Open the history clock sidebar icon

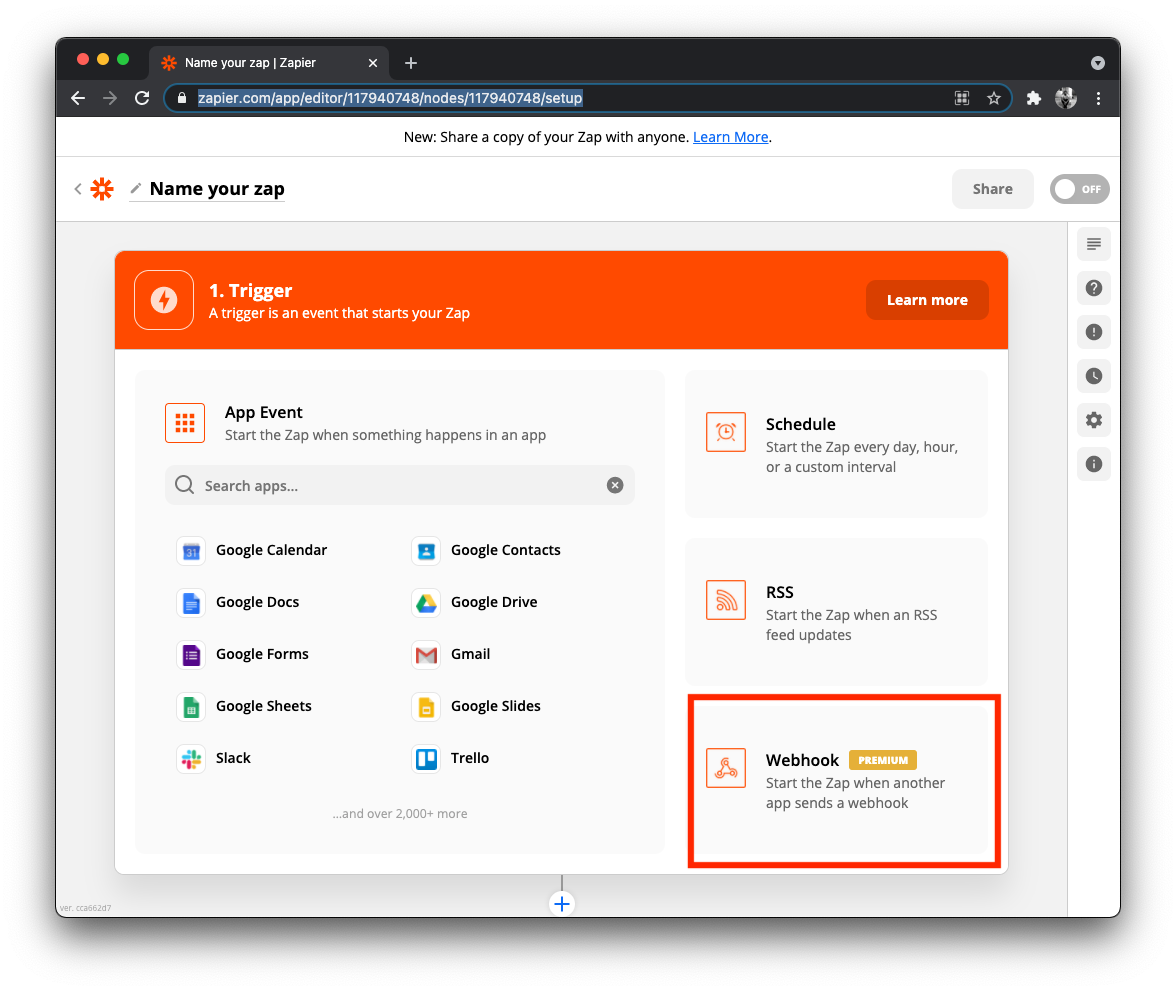click(1094, 376)
